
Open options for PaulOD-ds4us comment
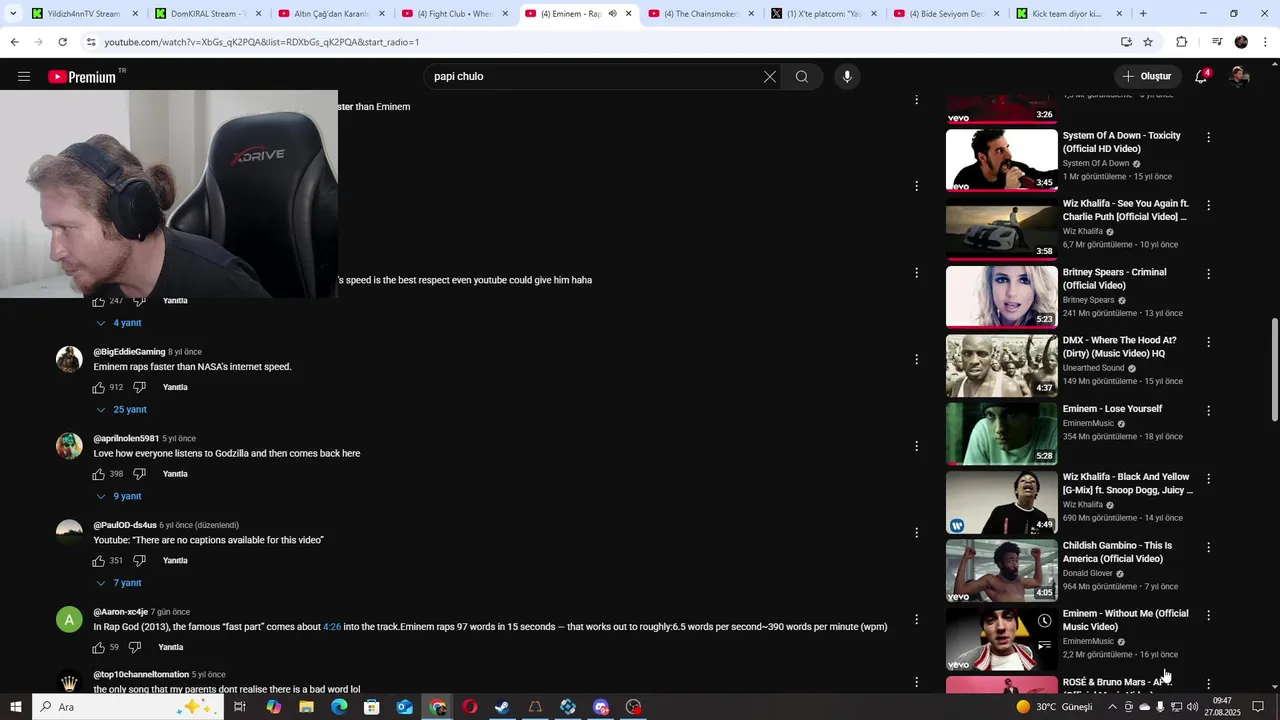coord(916,533)
